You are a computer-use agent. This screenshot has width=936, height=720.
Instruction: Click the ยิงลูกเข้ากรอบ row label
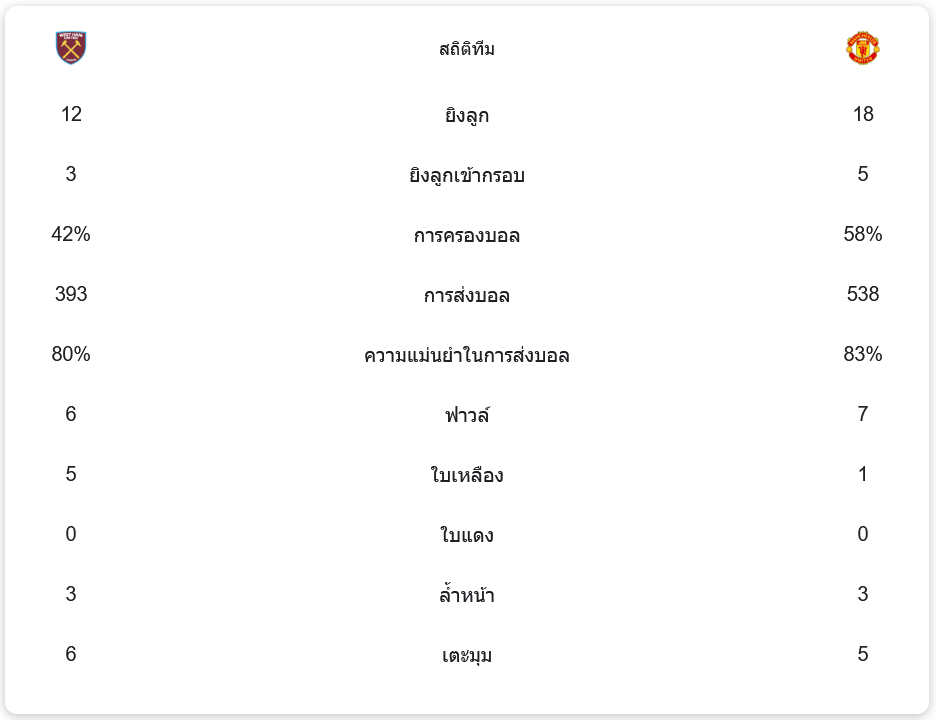coord(467,175)
